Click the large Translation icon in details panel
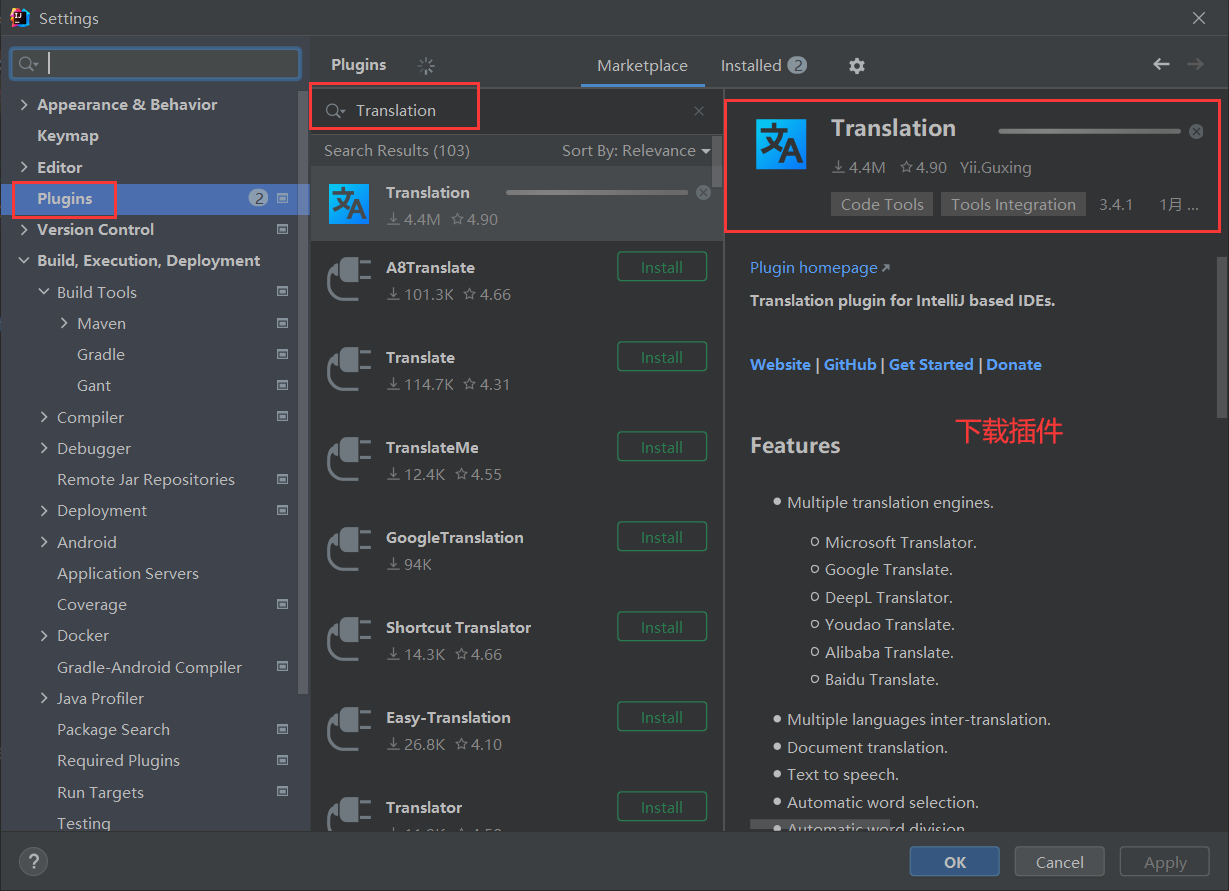Image resolution: width=1229 pixels, height=891 pixels. pos(781,144)
